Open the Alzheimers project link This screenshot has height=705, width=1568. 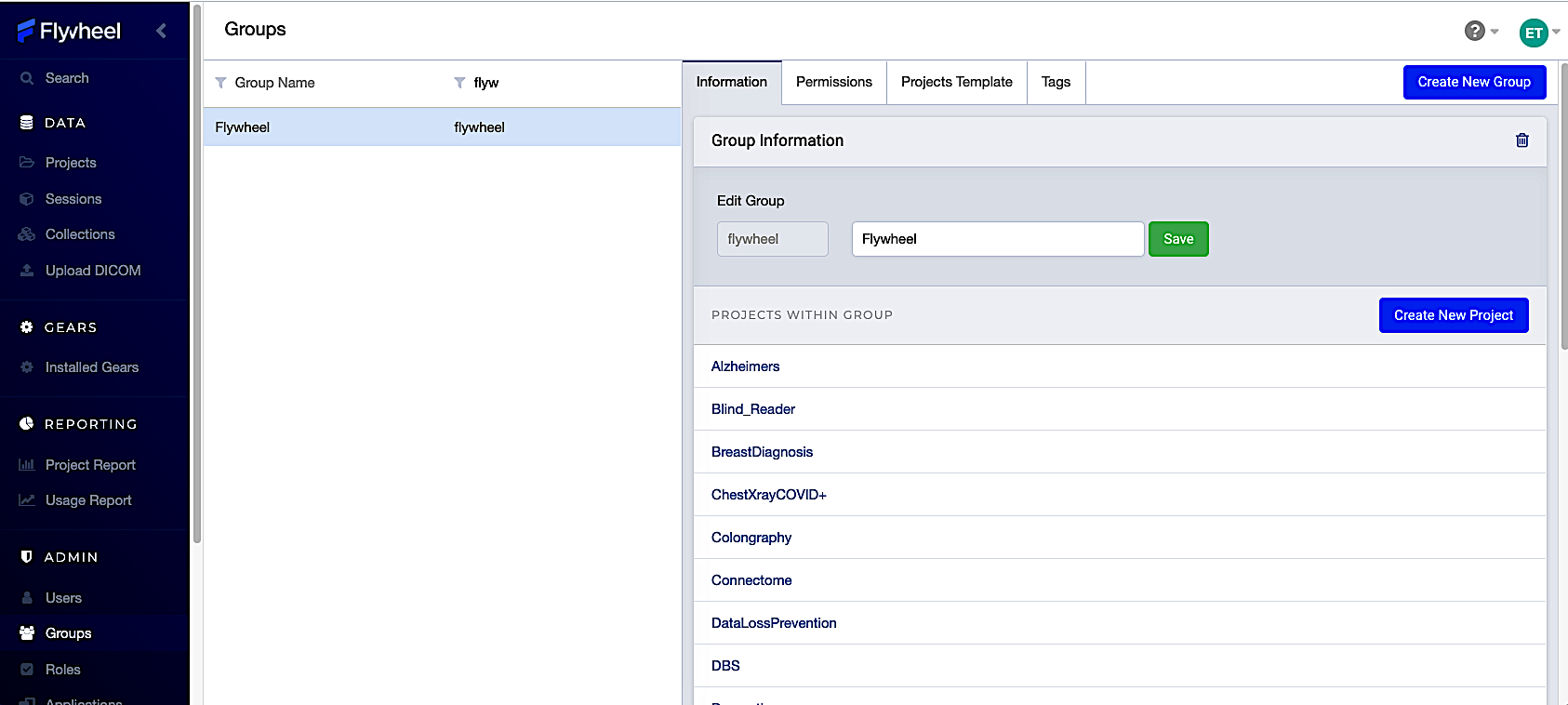point(746,366)
